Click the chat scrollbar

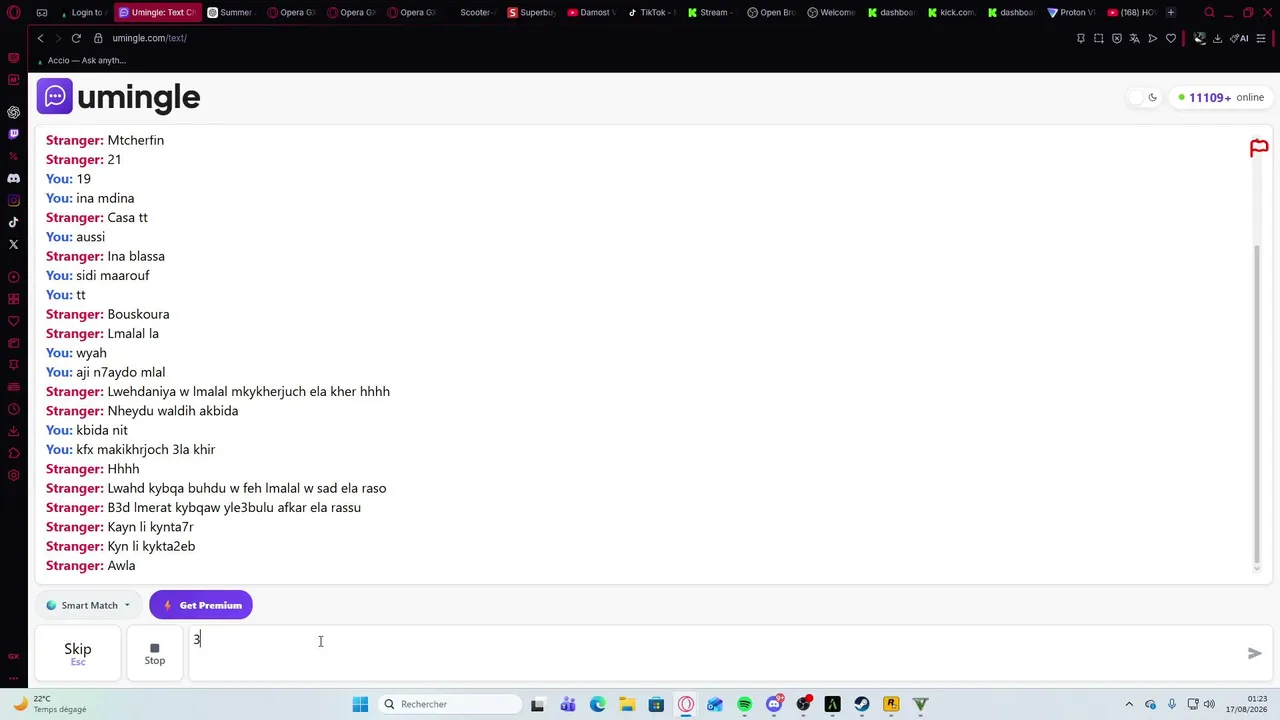click(1257, 405)
